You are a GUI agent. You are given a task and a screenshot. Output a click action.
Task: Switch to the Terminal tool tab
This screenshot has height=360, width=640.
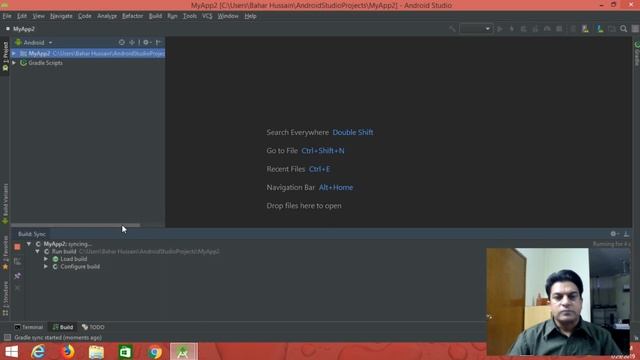click(x=29, y=327)
